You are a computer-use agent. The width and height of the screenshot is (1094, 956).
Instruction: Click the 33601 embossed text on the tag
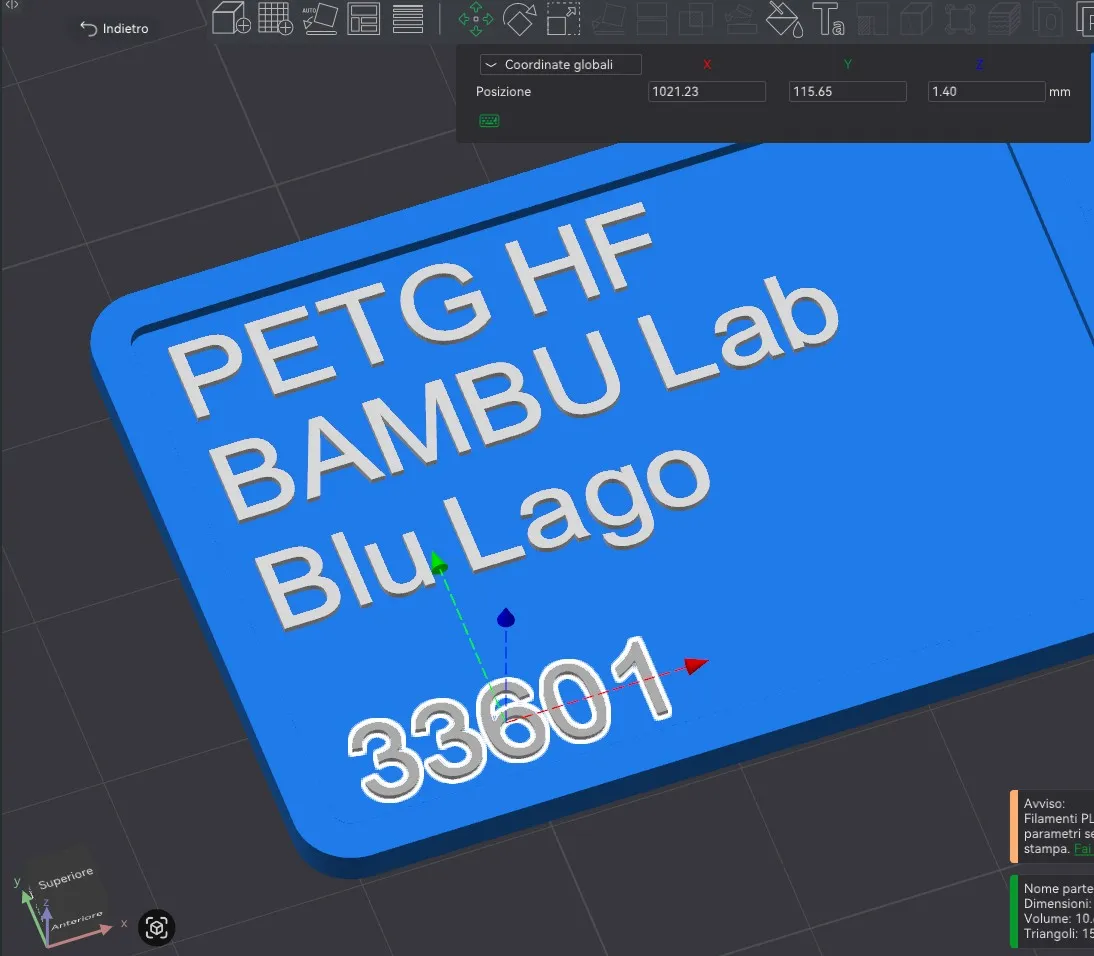[510, 720]
